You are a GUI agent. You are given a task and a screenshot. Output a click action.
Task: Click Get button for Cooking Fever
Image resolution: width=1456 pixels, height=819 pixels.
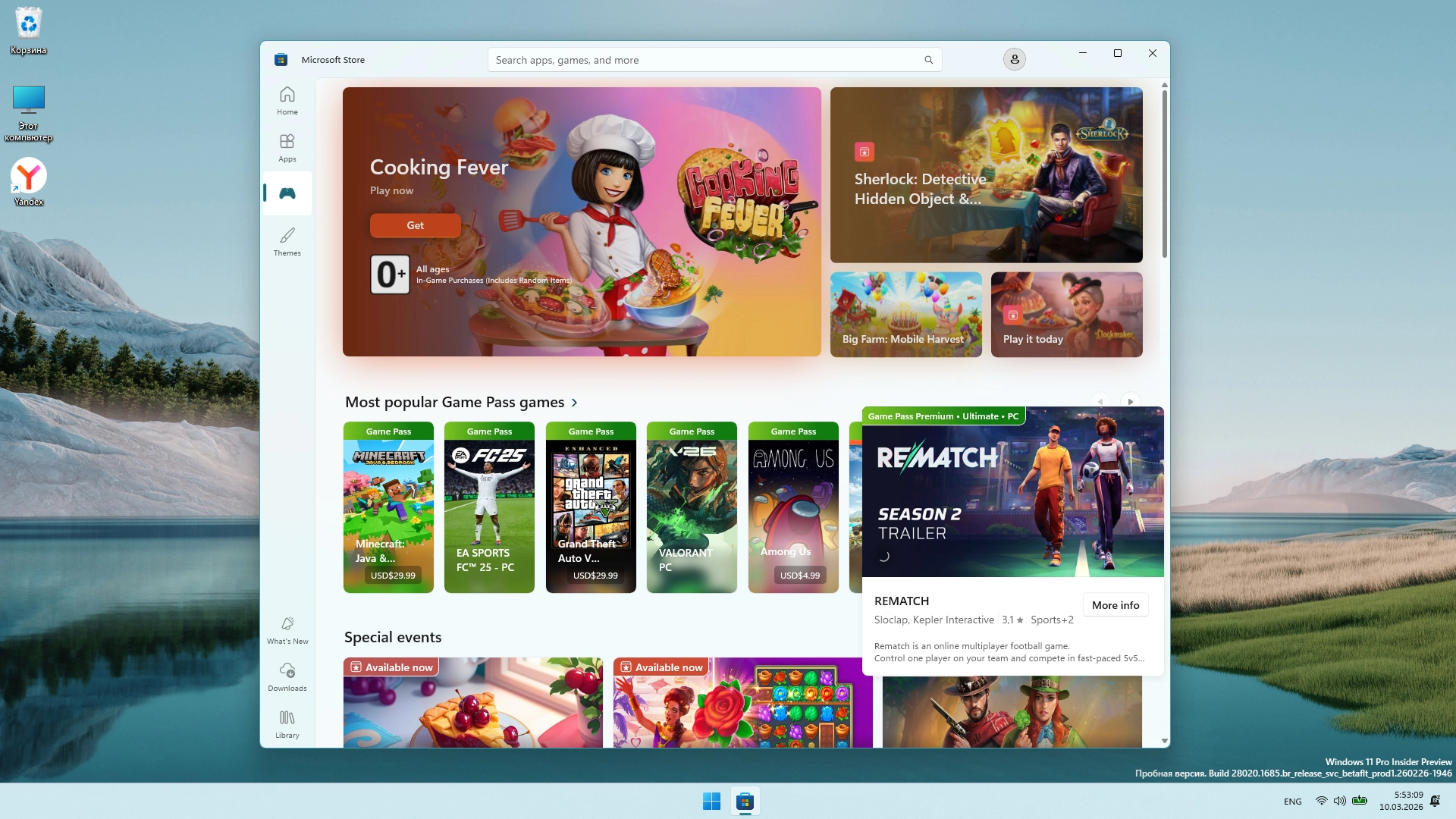click(415, 225)
